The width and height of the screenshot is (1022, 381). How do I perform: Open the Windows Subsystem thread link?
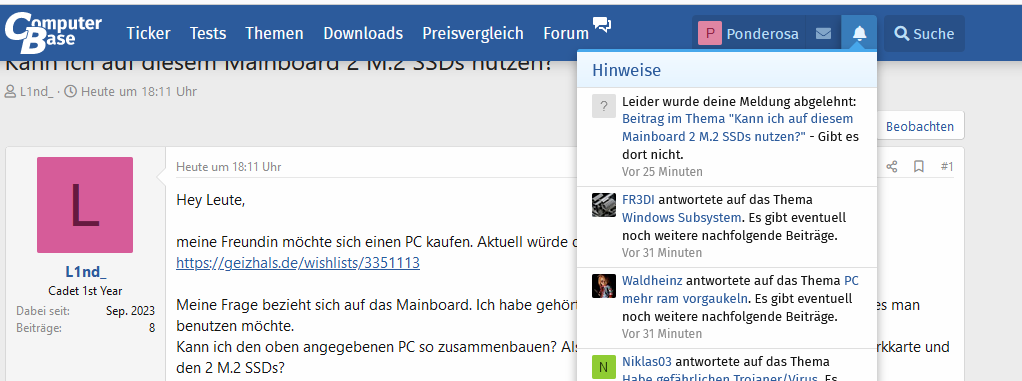tap(681, 217)
